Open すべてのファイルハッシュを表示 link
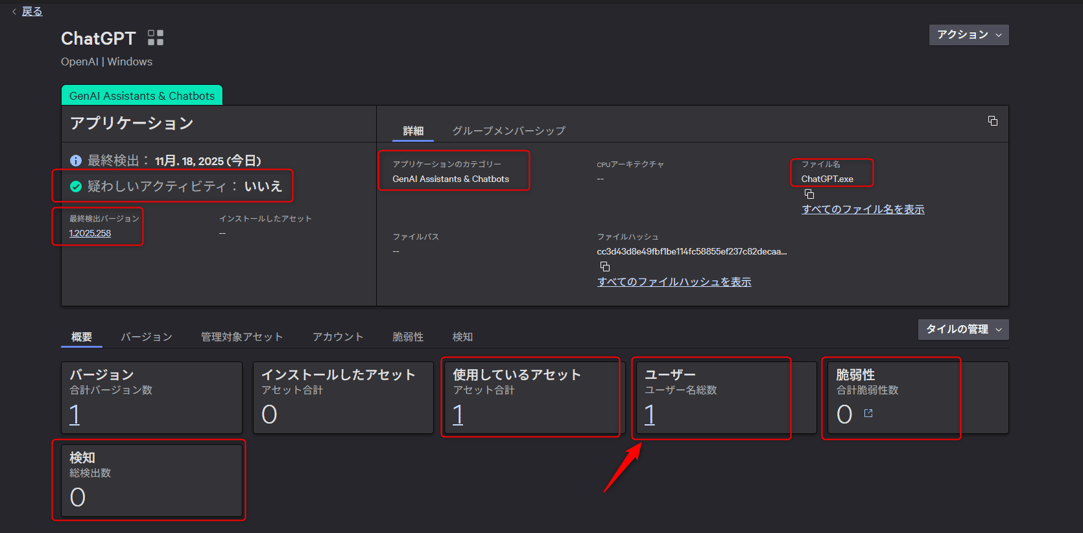1083x533 pixels. click(674, 282)
